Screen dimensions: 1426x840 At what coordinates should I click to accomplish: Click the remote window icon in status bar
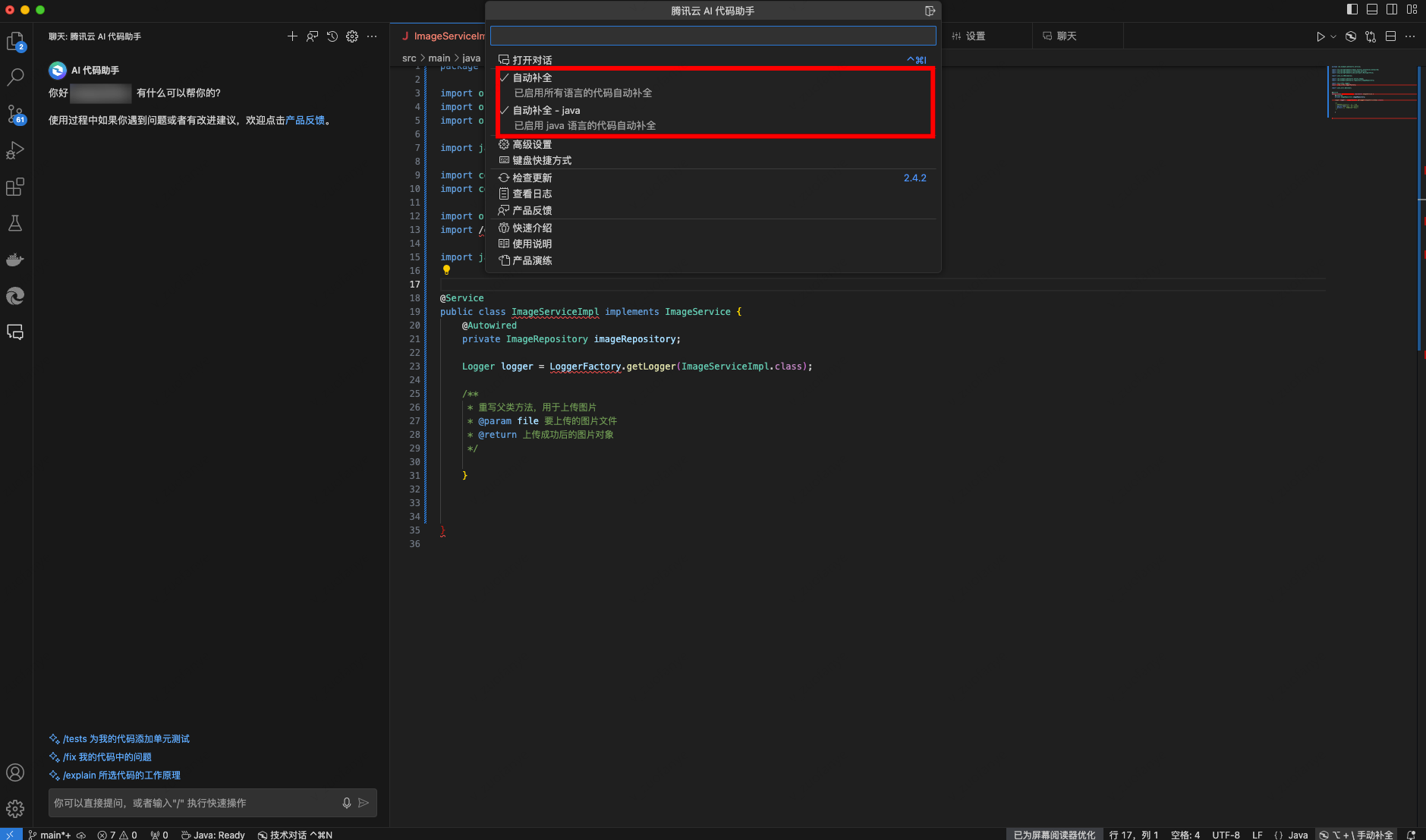pyautogui.click(x=11, y=835)
